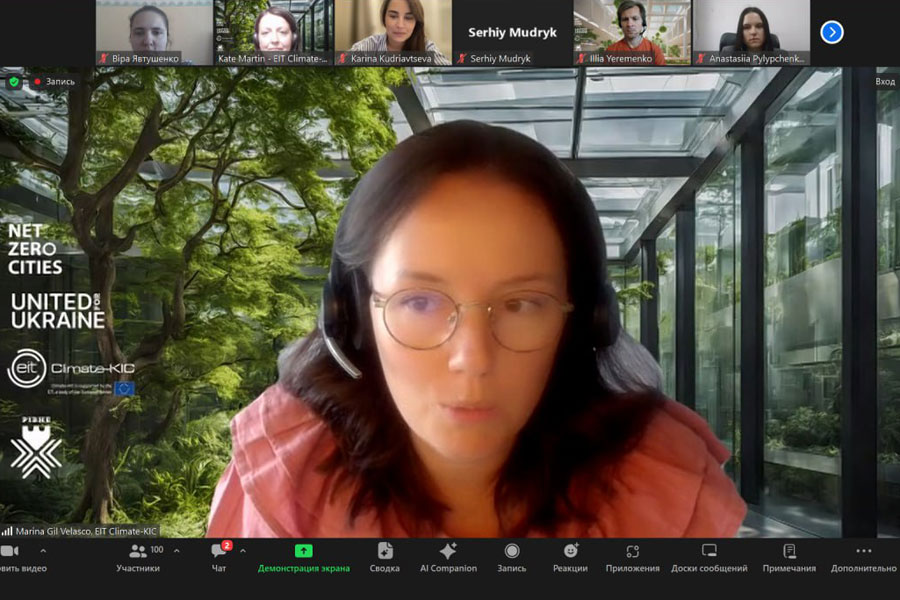Image resolution: width=900 pixels, height=600 pixels.
Task: Click muted mic icon beside Karina Kudriavtseva
Action: click(x=343, y=58)
